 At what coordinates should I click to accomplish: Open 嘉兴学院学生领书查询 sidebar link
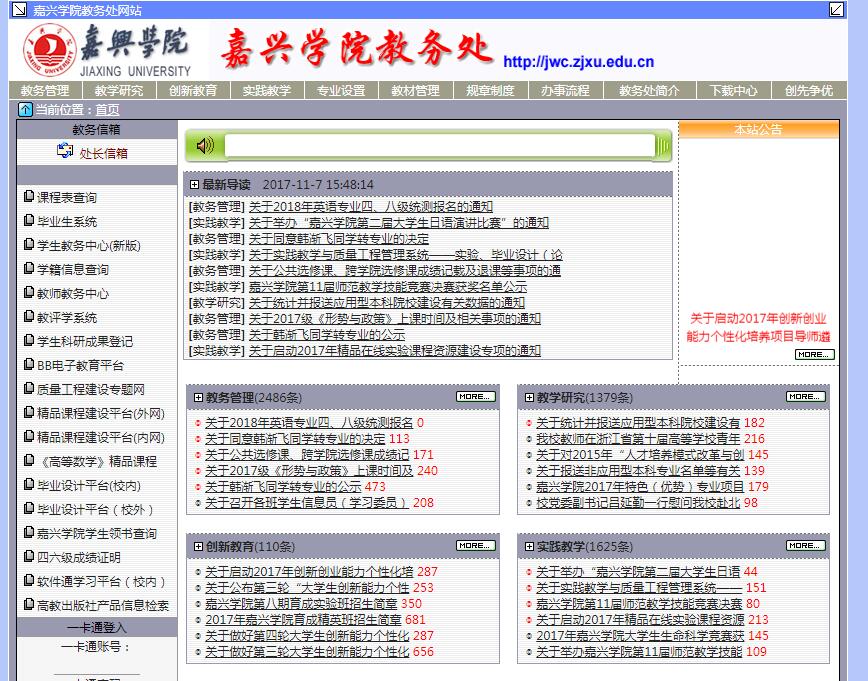click(x=97, y=533)
